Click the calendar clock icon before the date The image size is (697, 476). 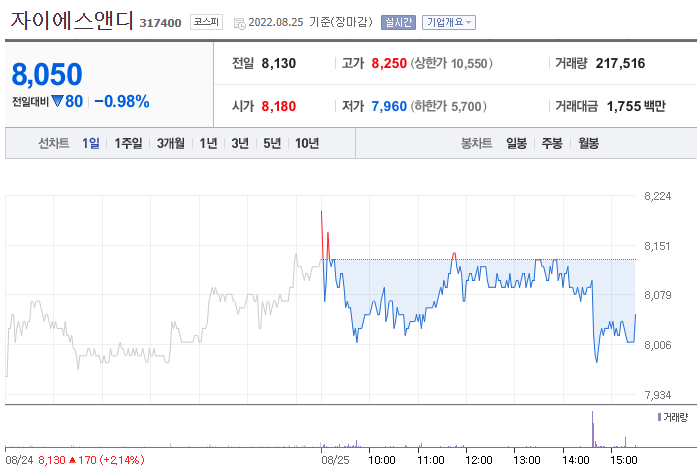(239, 23)
